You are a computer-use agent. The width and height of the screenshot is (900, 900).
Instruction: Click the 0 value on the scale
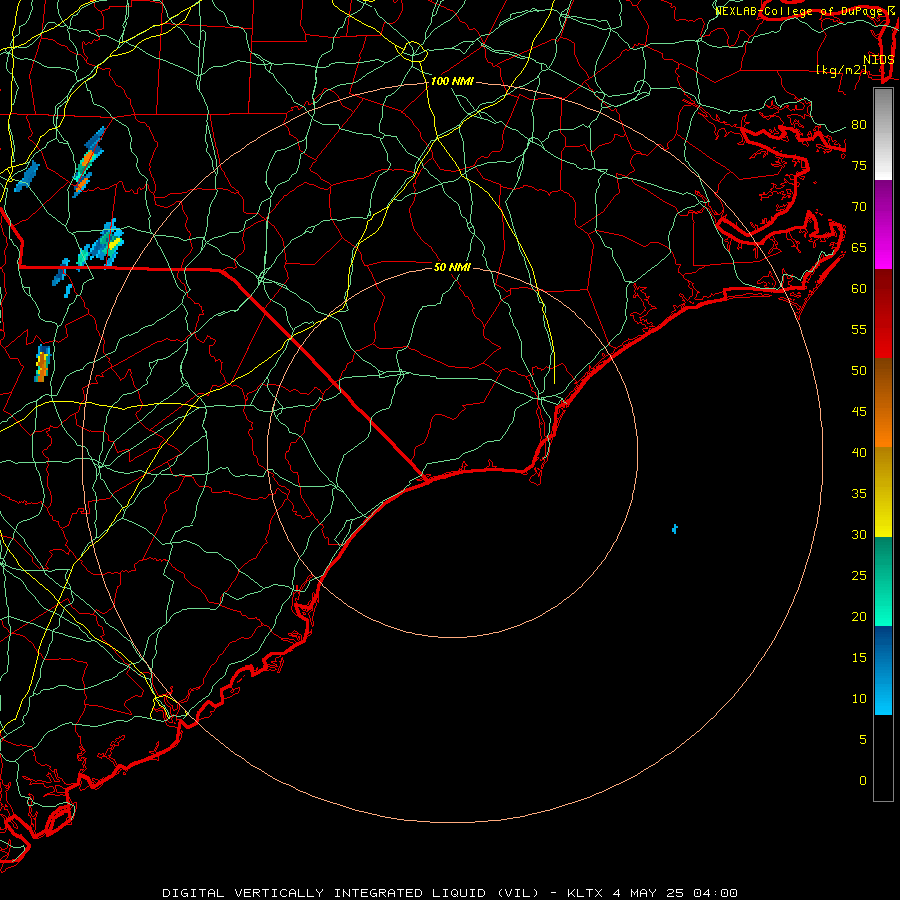863,781
